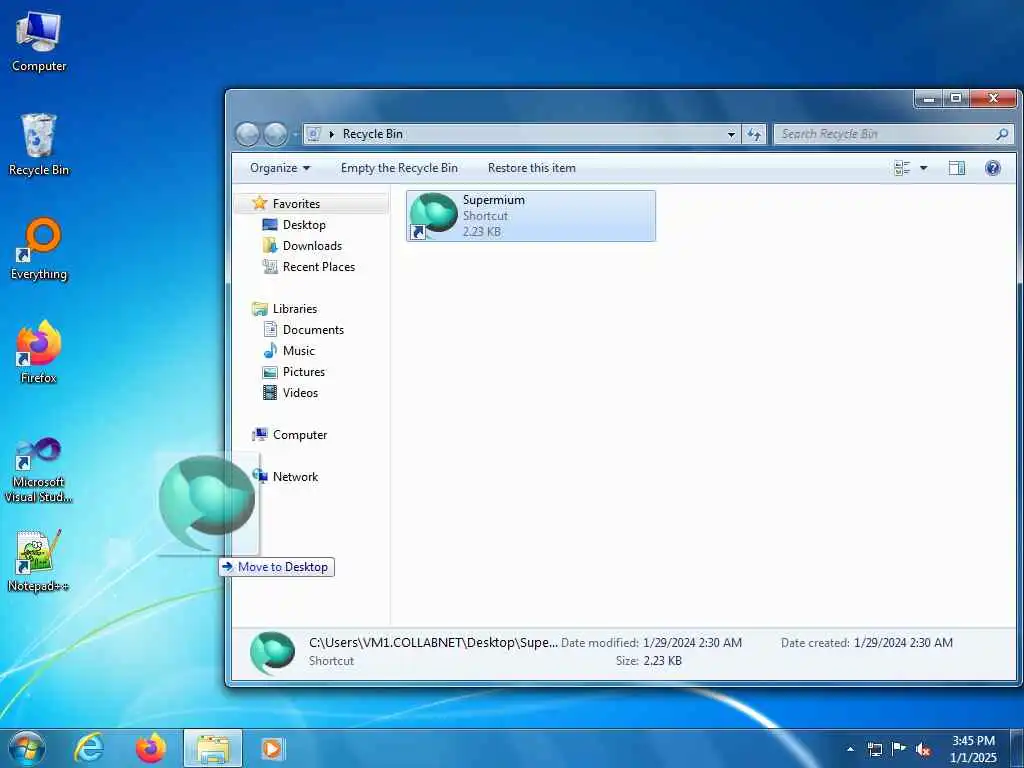
Task: Click the Recycle Bin icon in address bar
Action: point(314,134)
